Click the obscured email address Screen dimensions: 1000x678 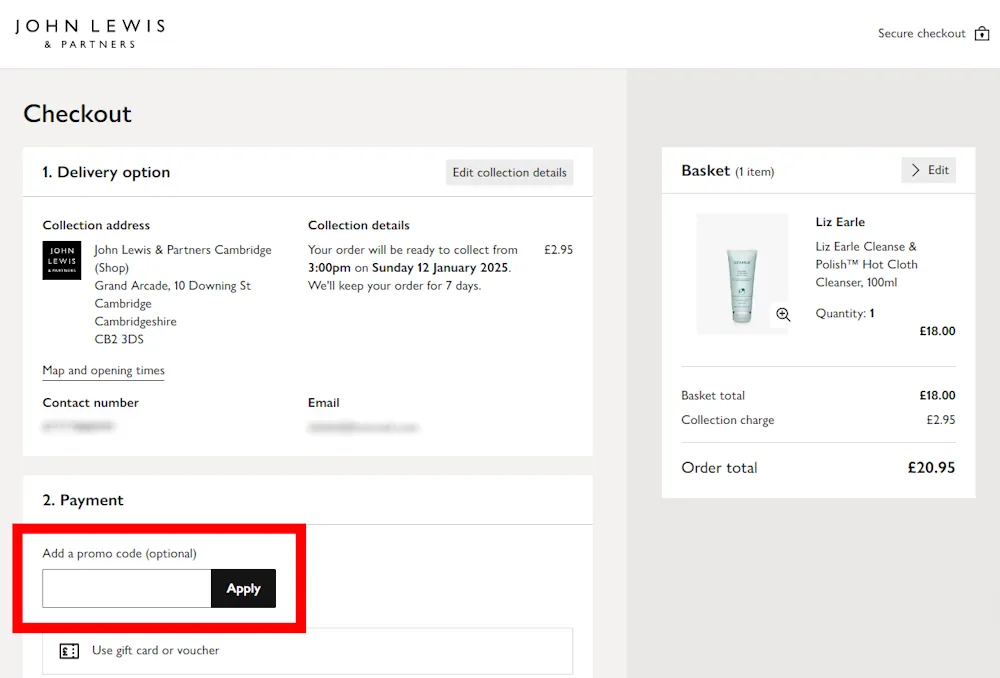[x=360, y=425]
